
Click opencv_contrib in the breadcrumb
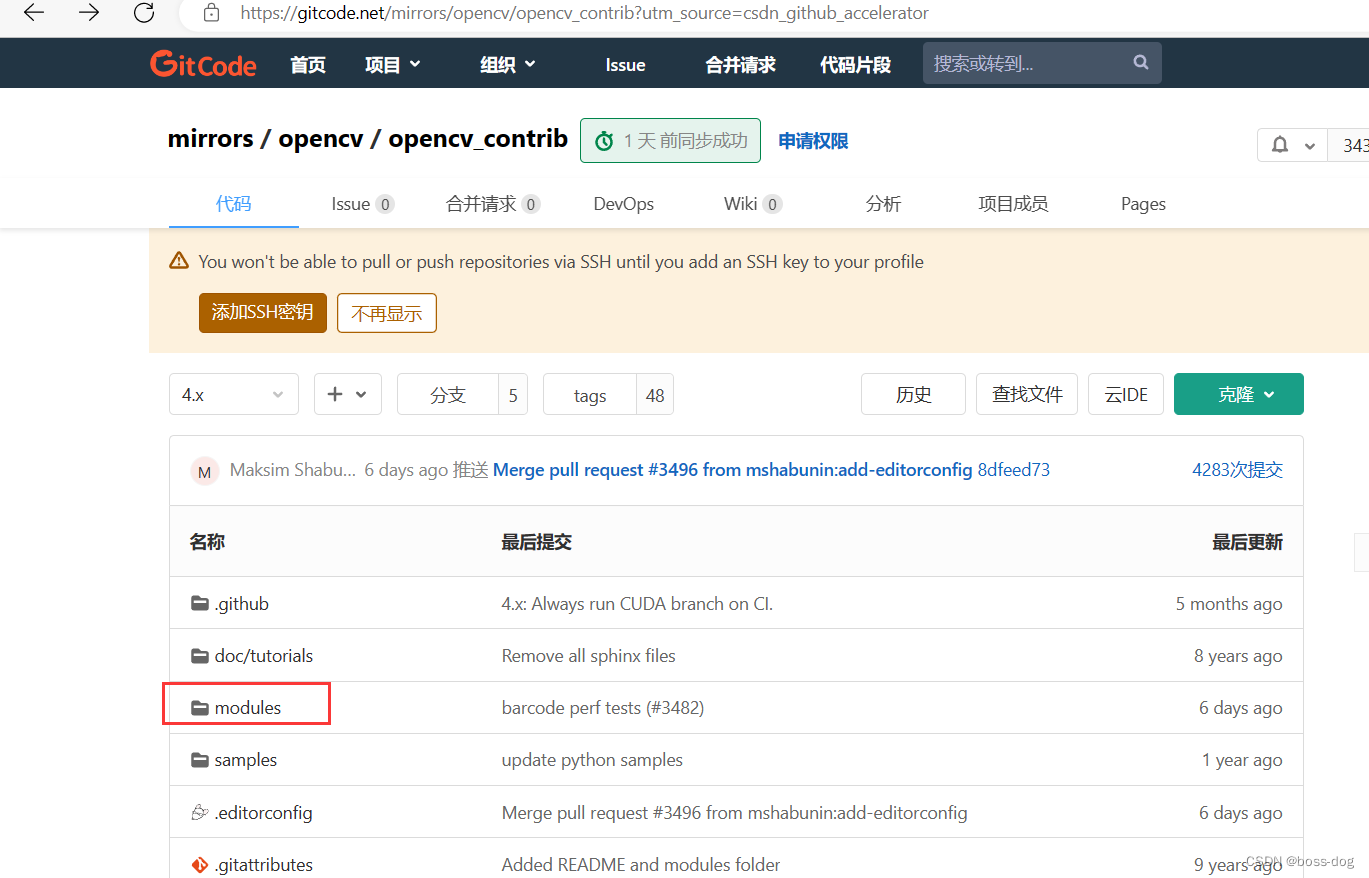tap(478, 139)
